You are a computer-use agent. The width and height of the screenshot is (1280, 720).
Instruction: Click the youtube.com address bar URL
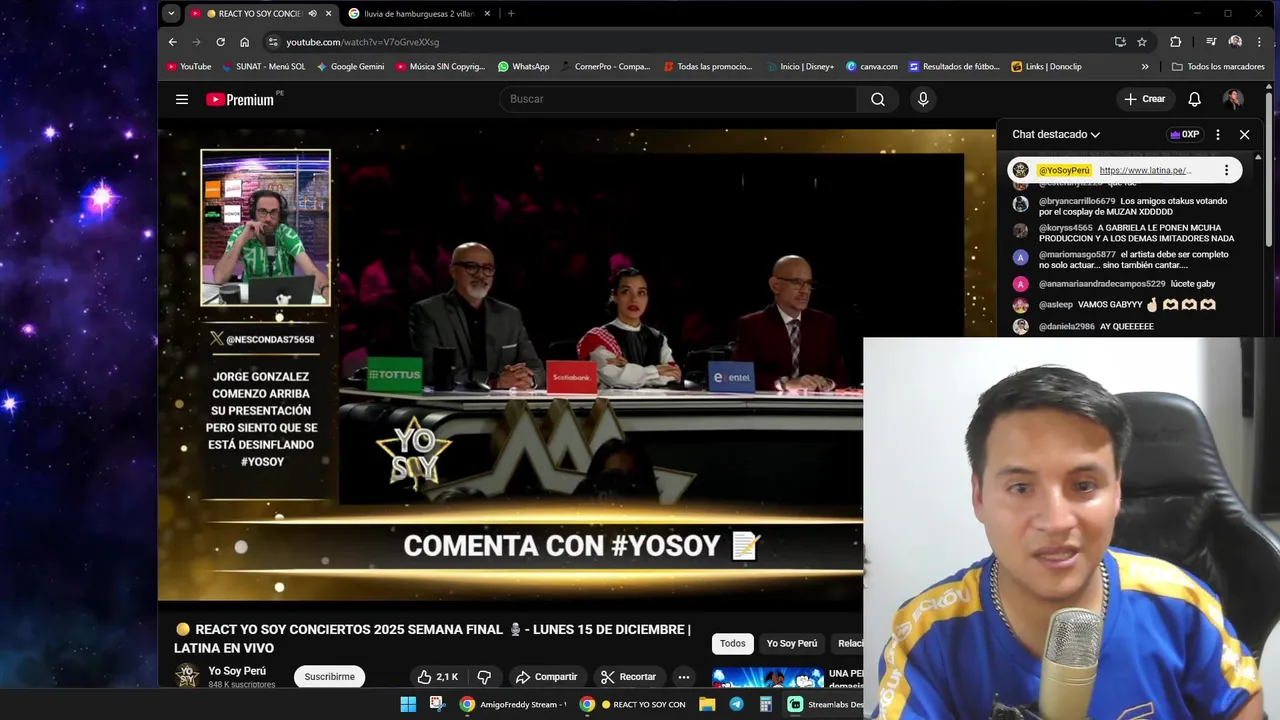click(362, 42)
